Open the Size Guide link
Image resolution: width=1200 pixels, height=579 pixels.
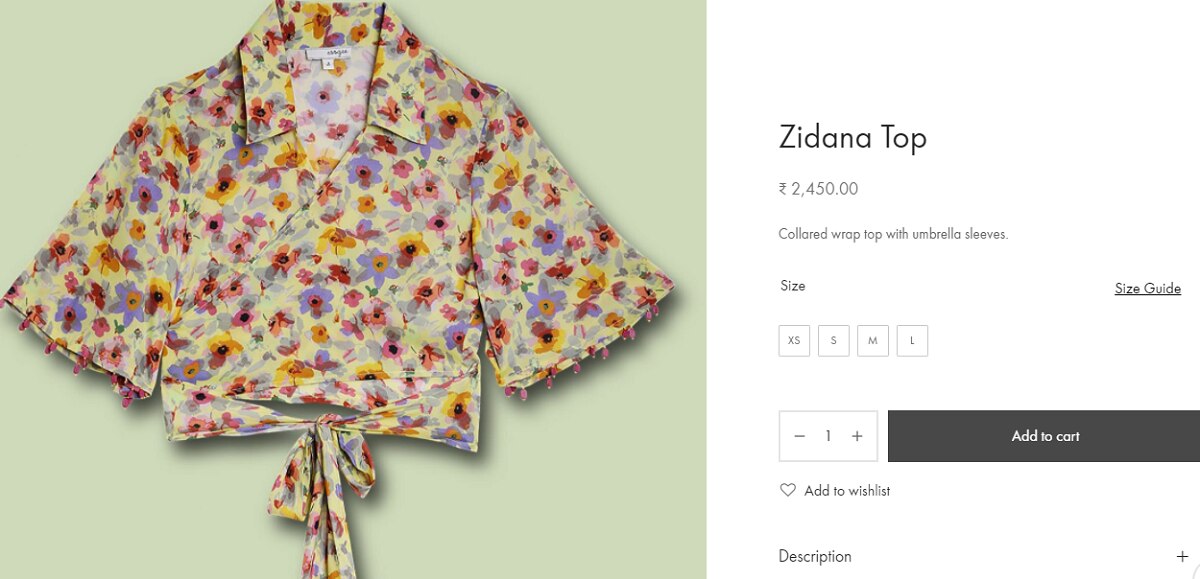coord(1147,288)
